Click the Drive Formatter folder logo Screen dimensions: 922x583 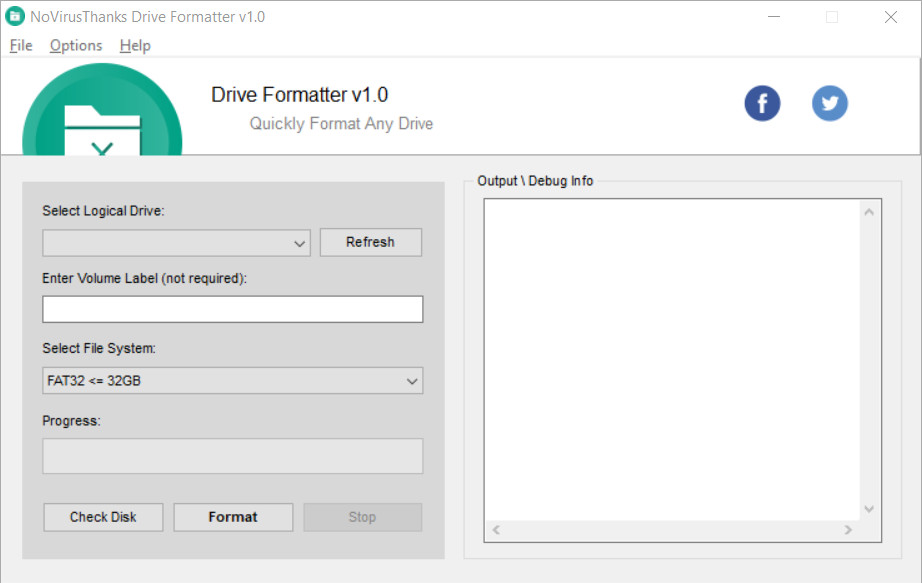click(102, 109)
